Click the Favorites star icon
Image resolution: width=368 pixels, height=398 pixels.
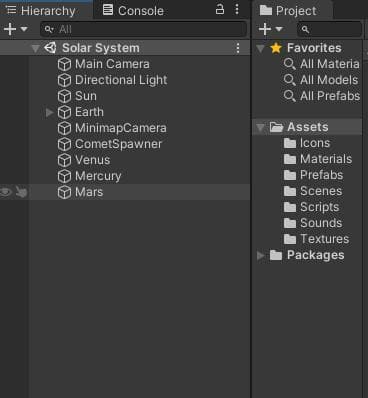tap(276, 48)
